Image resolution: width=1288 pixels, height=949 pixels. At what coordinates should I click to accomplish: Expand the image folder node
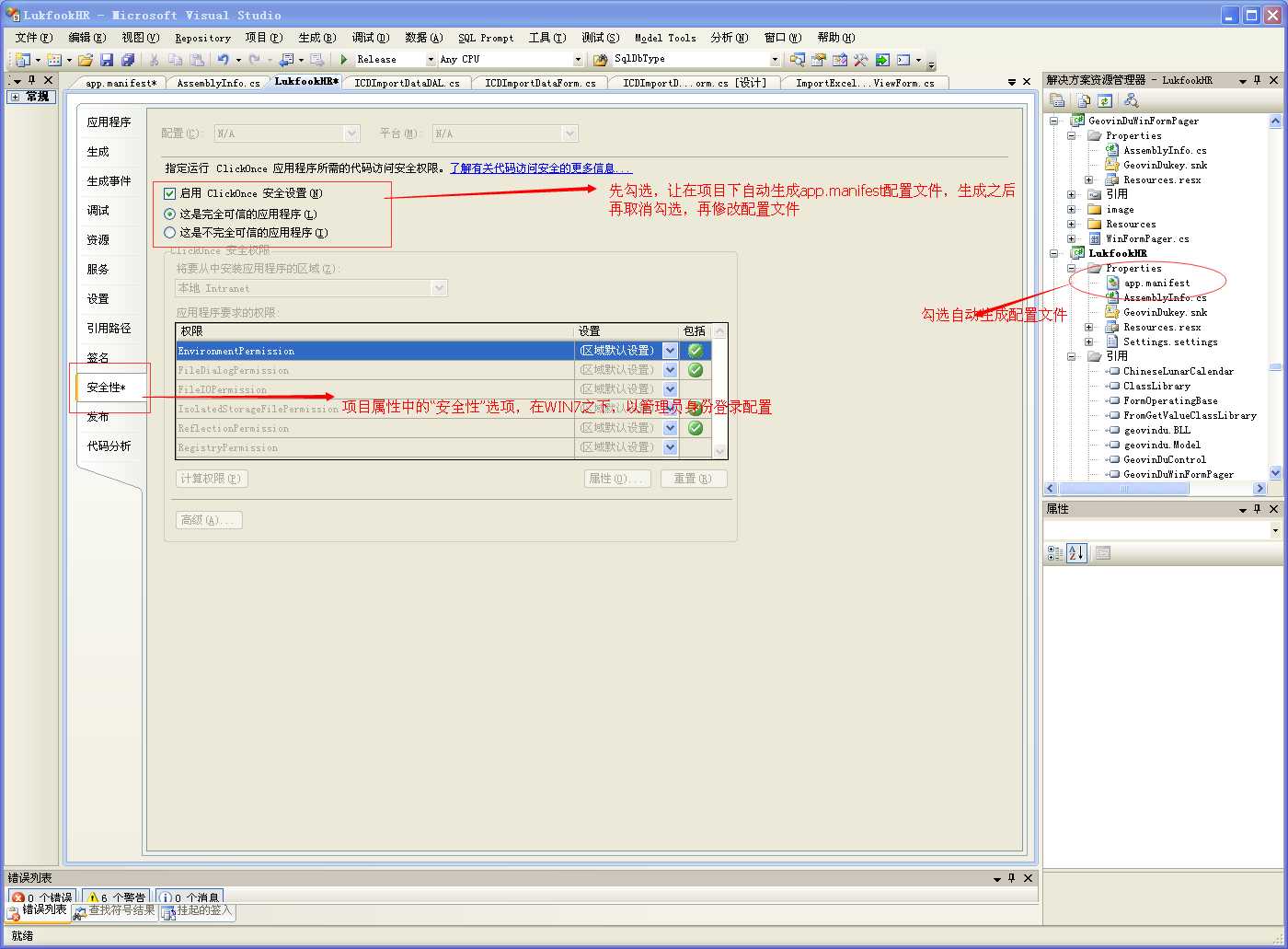[1071, 209]
